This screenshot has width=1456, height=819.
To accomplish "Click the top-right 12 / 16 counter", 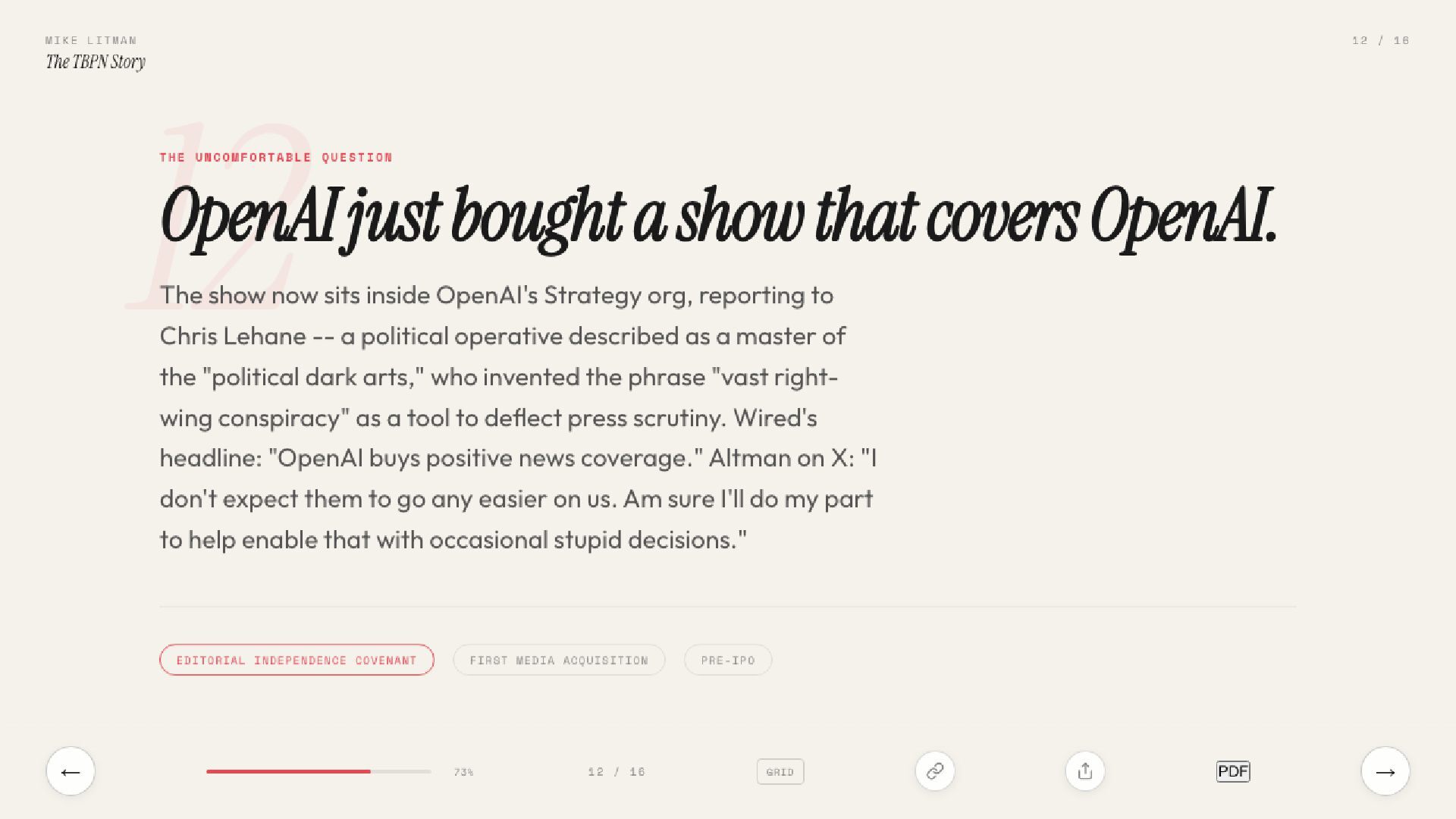I will (x=1380, y=40).
